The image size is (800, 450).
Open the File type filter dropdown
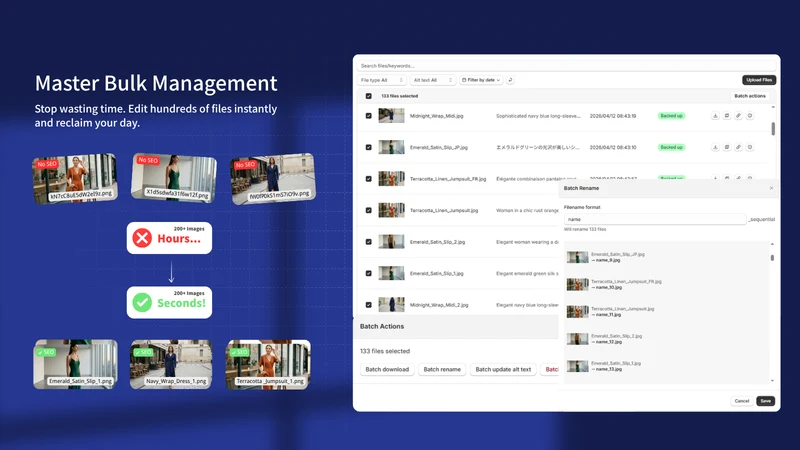point(382,80)
